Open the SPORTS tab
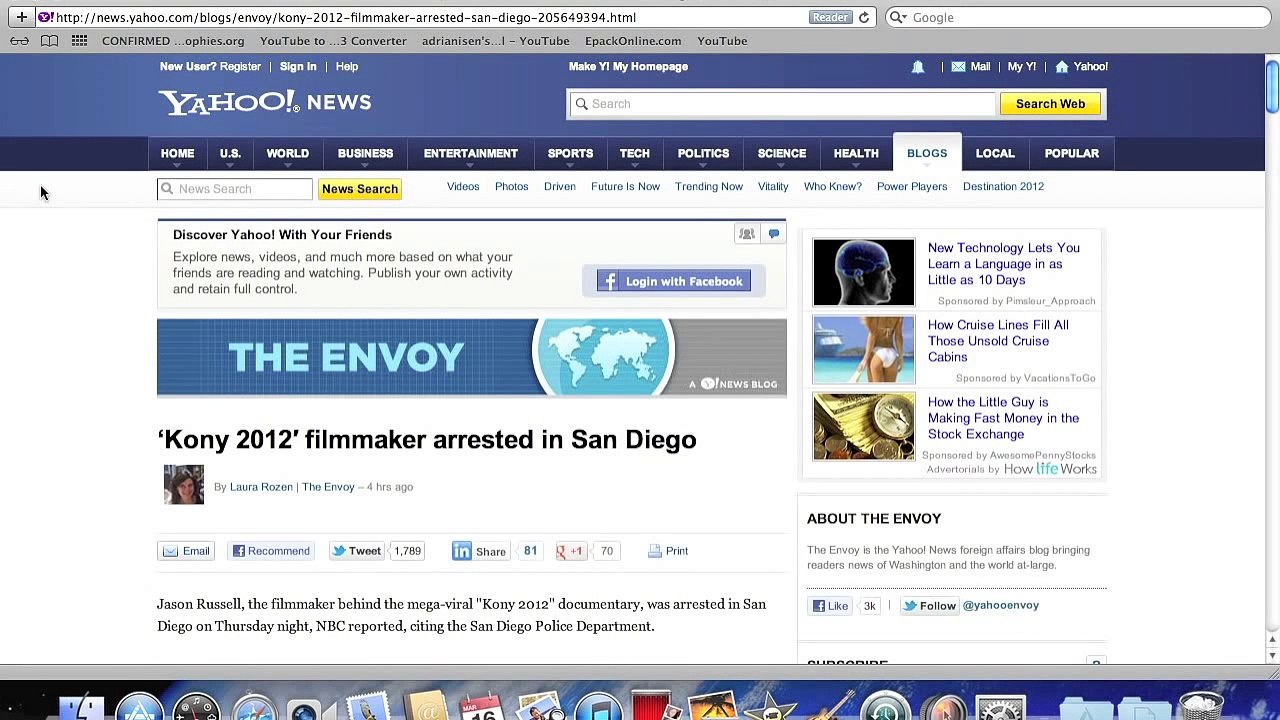1280x720 pixels. 570,154
